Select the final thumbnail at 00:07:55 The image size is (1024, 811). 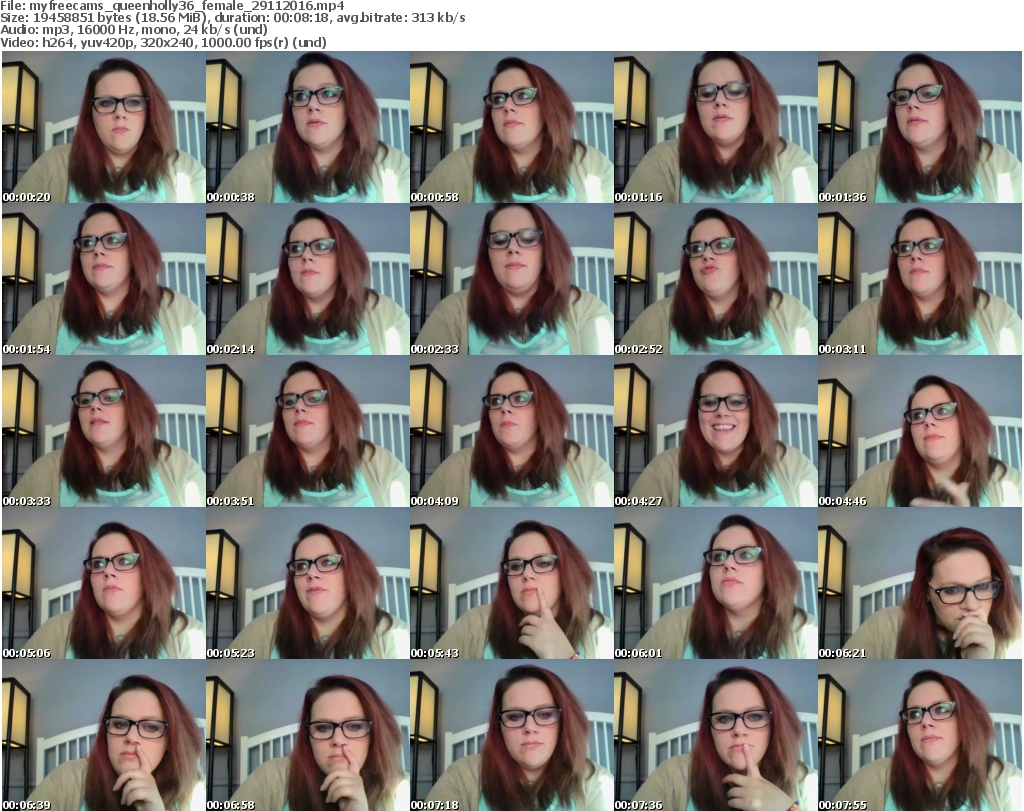[919, 735]
